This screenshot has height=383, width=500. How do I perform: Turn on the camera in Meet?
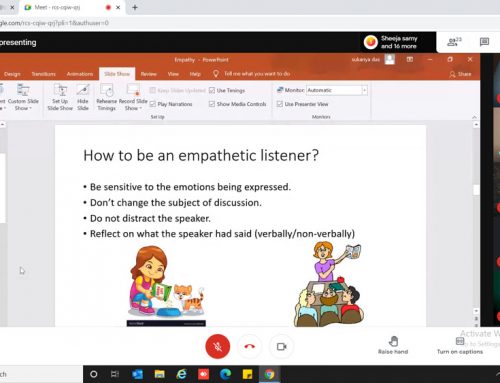(282, 347)
